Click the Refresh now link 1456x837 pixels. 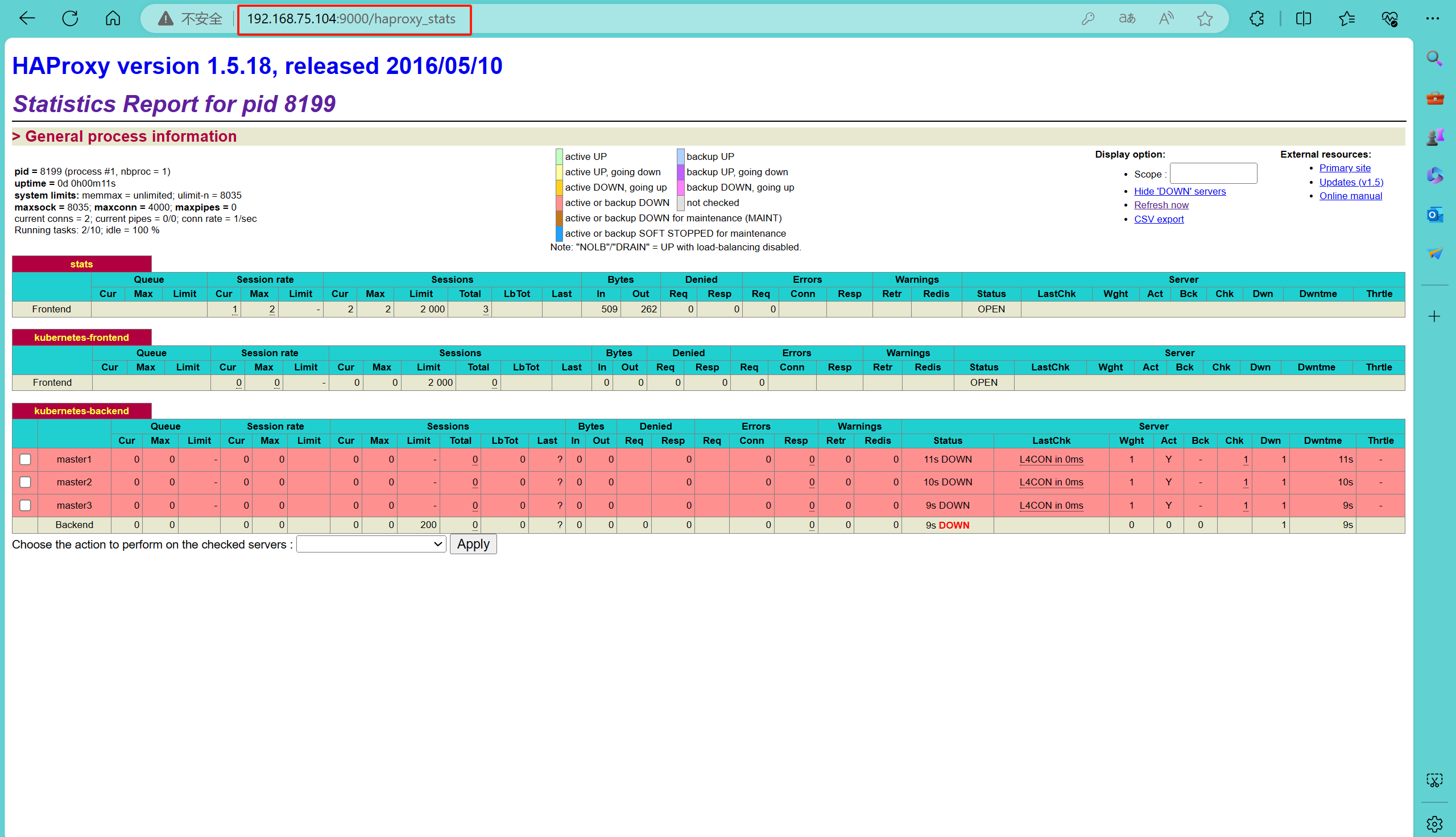1161,205
